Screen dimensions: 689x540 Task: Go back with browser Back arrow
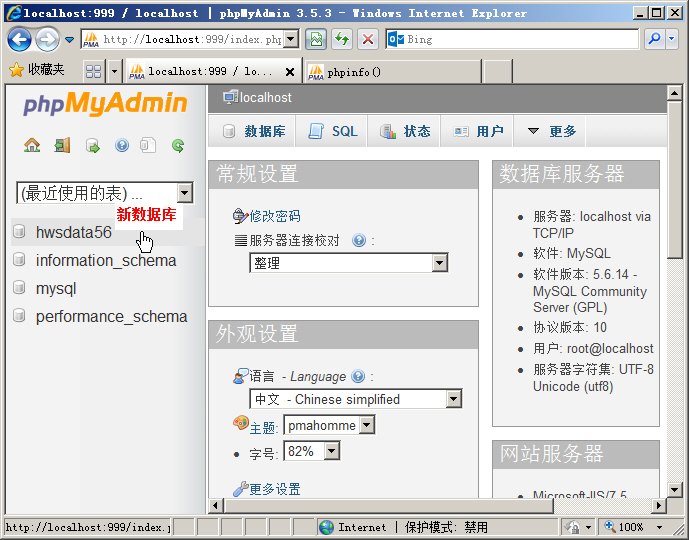pos(19,40)
